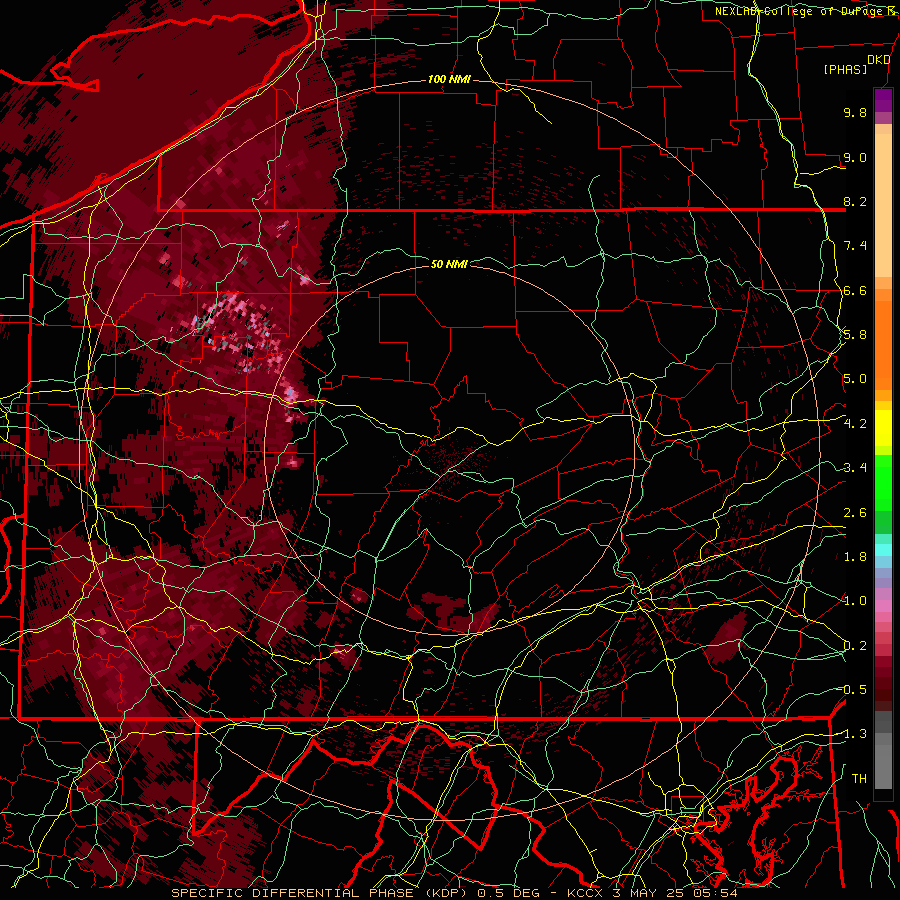Pick the purple top segment of the color bar
The height and width of the screenshot is (900, 900).
coord(883,100)
